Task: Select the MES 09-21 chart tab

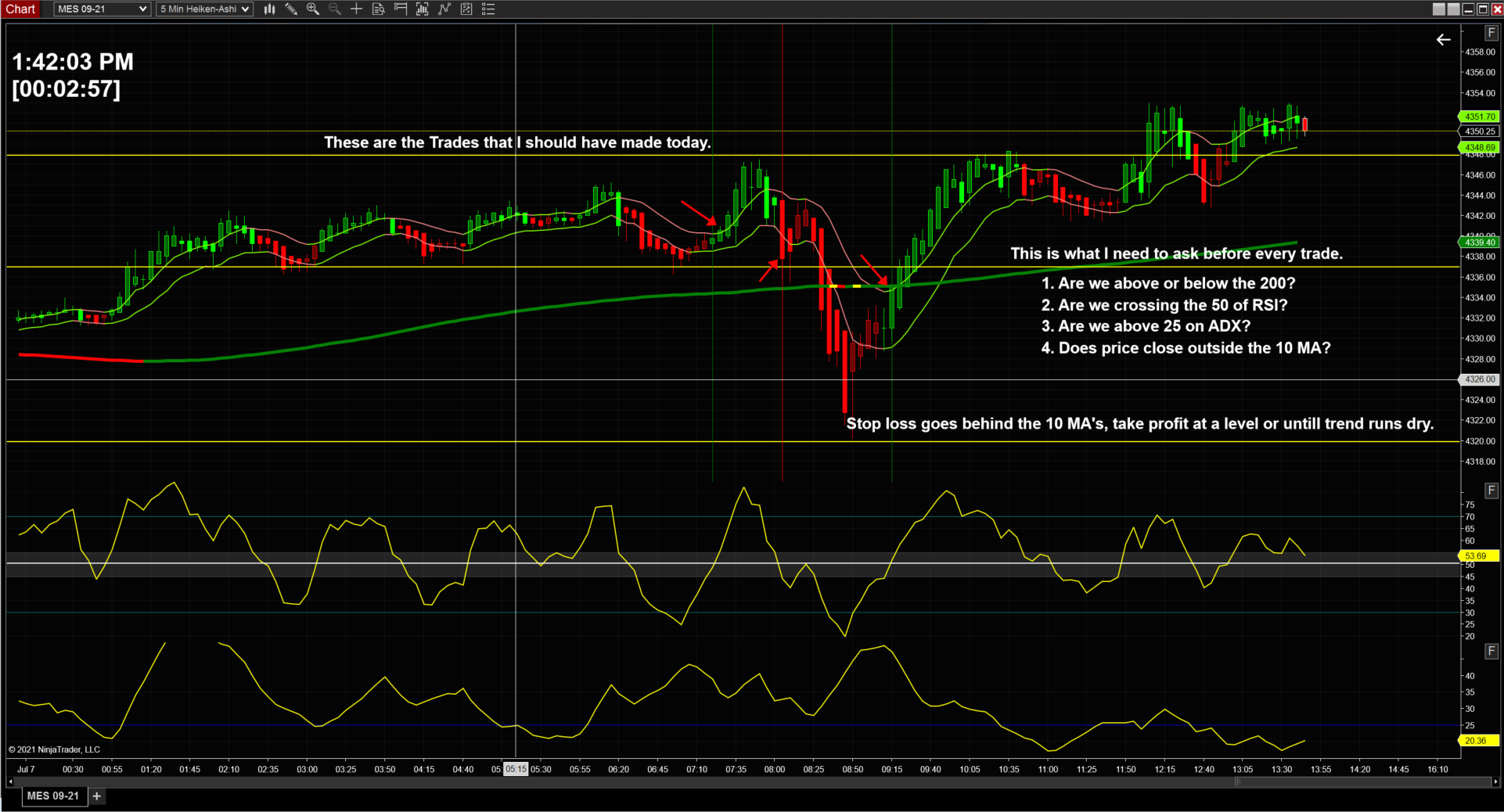Action: (x=53, y=796)
